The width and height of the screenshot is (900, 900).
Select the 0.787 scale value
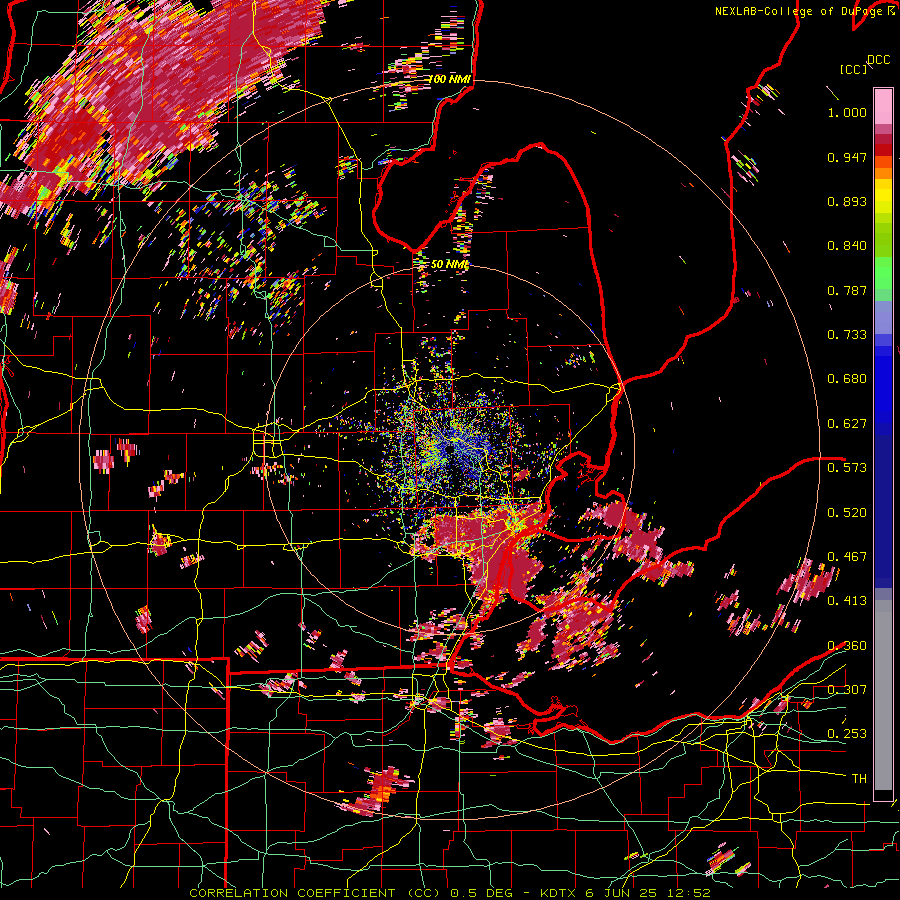847,290
